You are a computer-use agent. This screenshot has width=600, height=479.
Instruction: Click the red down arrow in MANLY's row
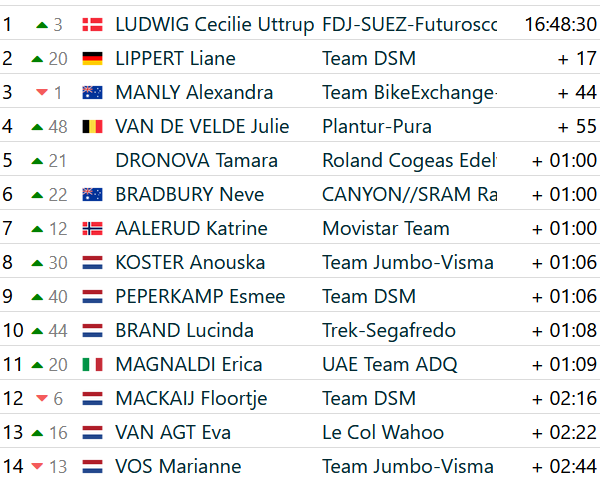tap(42, 92)
